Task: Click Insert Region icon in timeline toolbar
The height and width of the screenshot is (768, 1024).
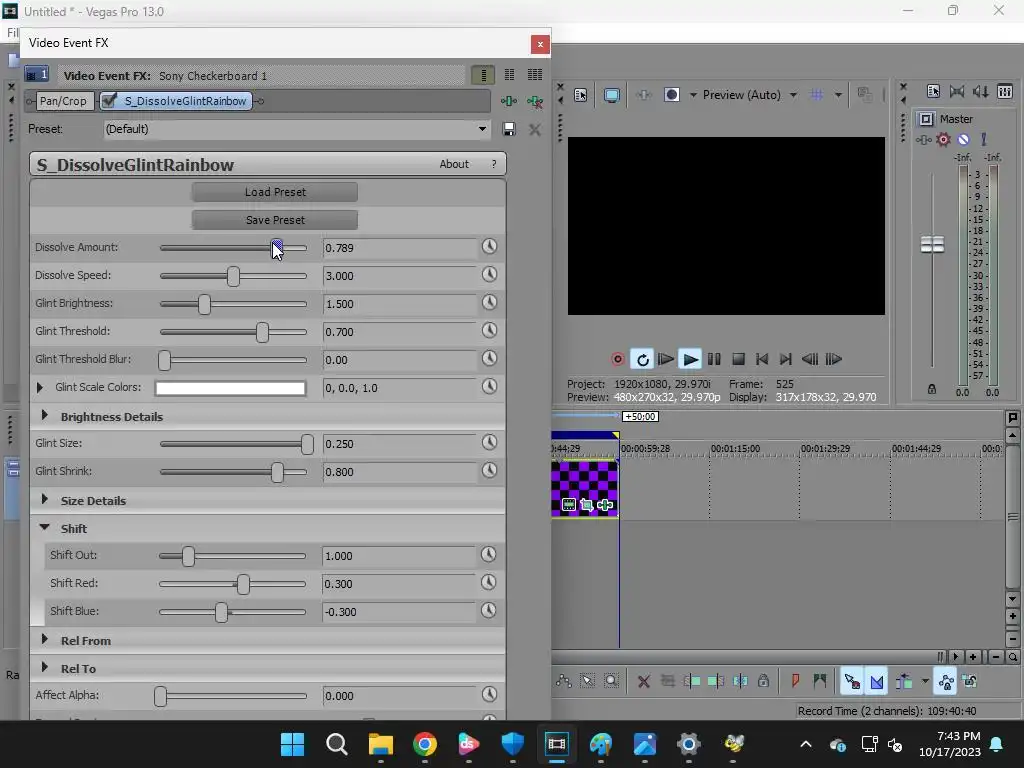Action: pyautogui.click(x=820, y=681)
